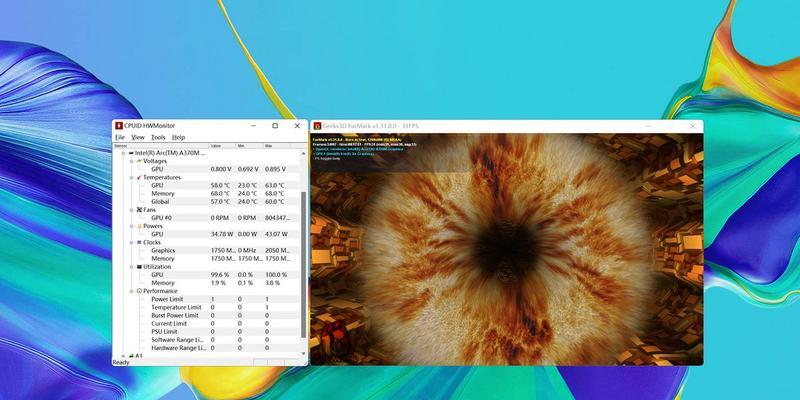Select the Temperature Limit row label
800x400 pixels.
click(x=176, y=307)
